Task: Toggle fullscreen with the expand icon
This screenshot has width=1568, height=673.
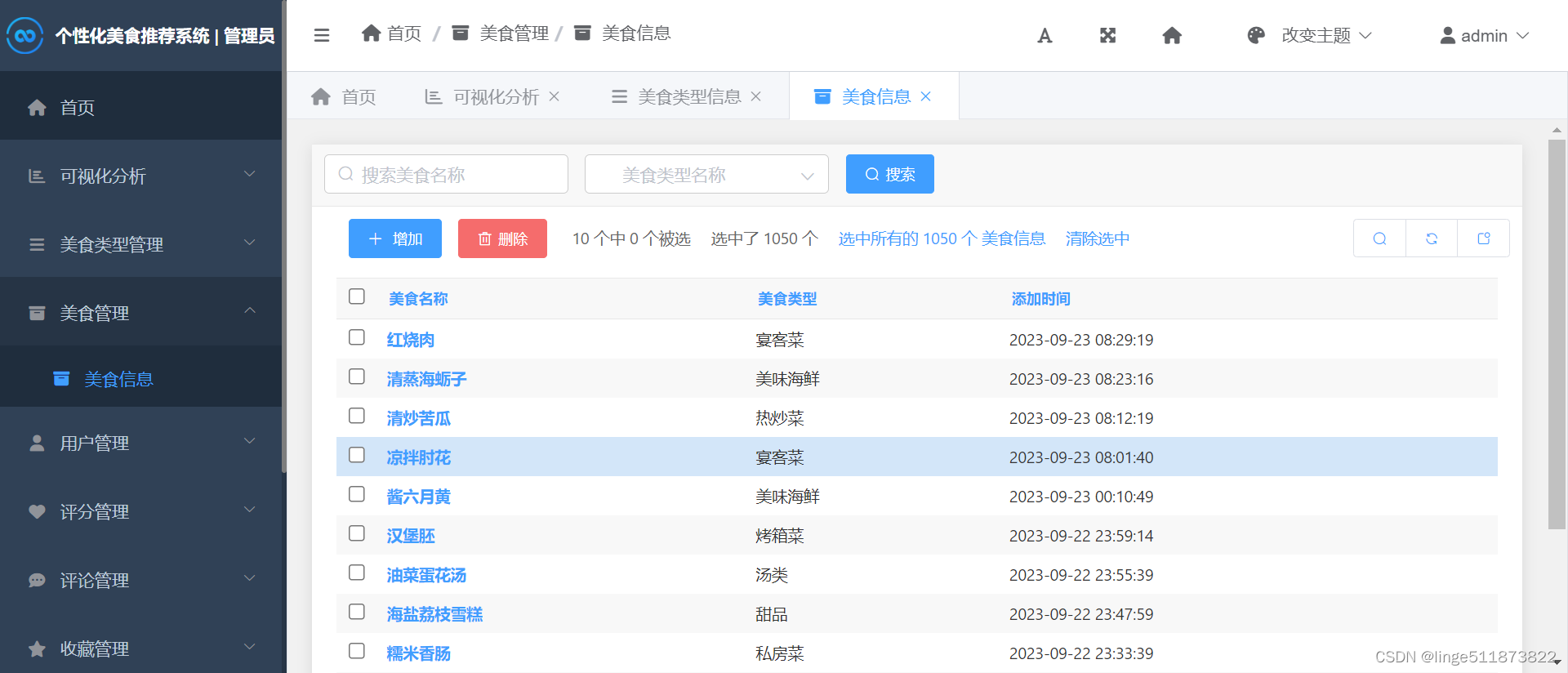Action: click(1107, 35)
